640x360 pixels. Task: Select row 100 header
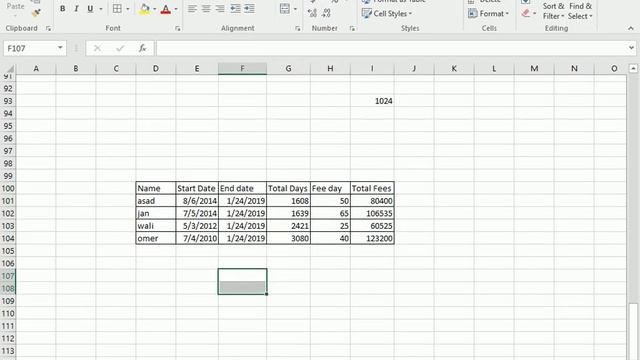tap(8, 189)
